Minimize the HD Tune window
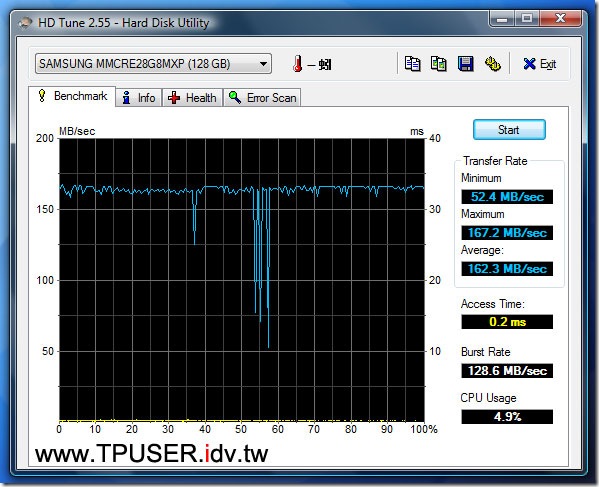The height and width of the screenshot is (487, 599). pyautogui.click(x=502, y=18)
